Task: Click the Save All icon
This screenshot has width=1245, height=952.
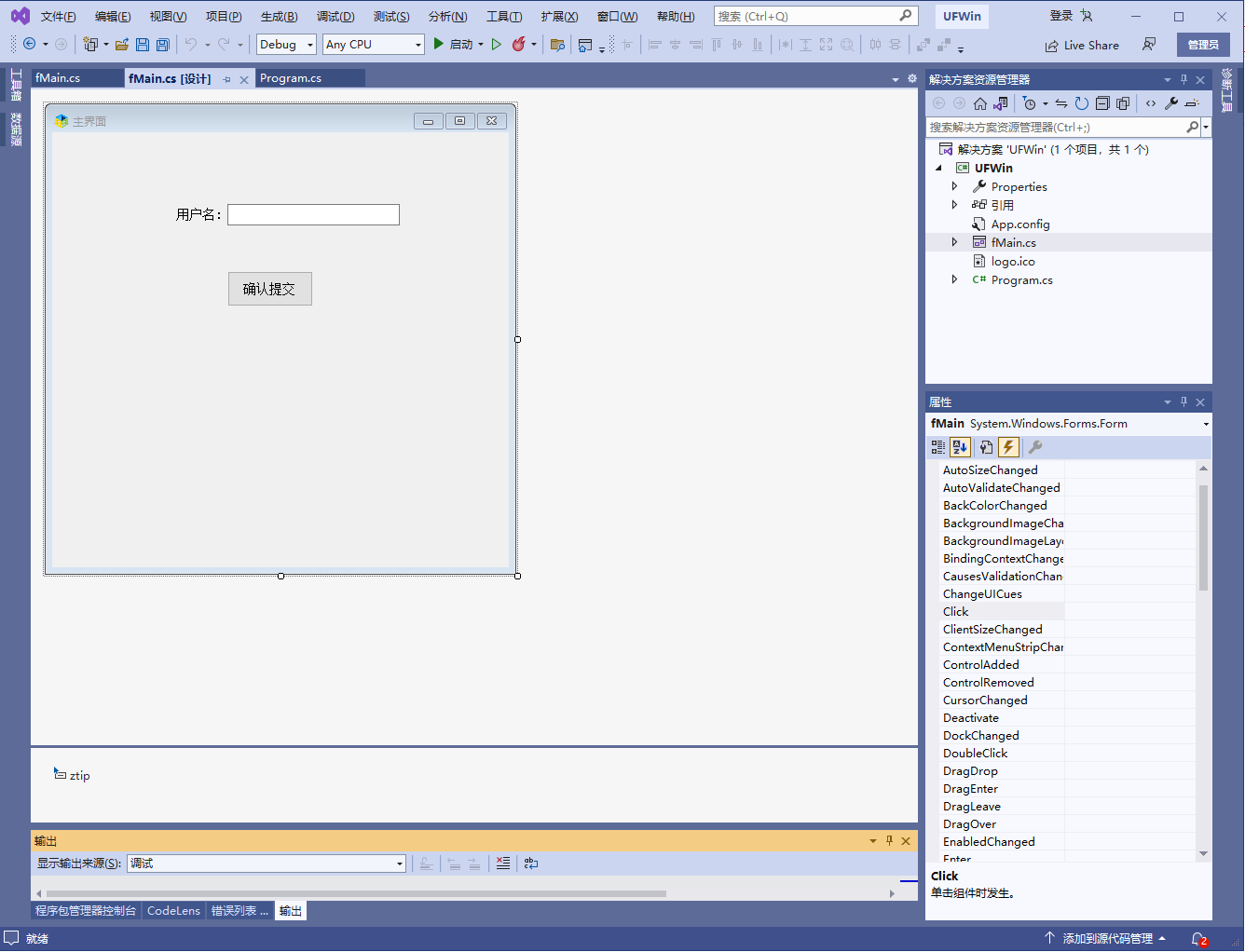Action: [x=162, y=44]
